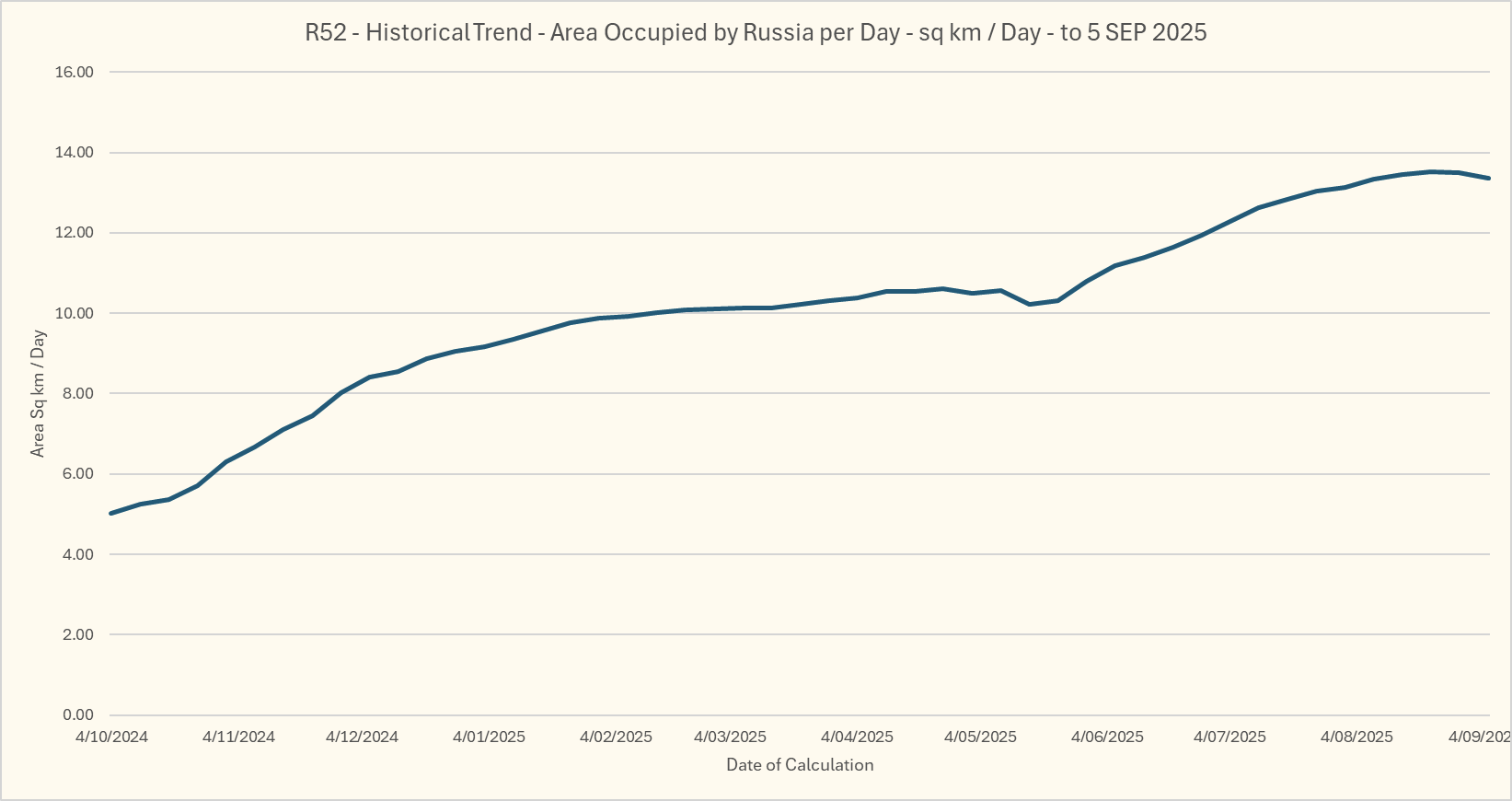Click the 16.00 label on the vertical axis
Viewport: 1512px width, 801px height.
click(x=75, y=72)
